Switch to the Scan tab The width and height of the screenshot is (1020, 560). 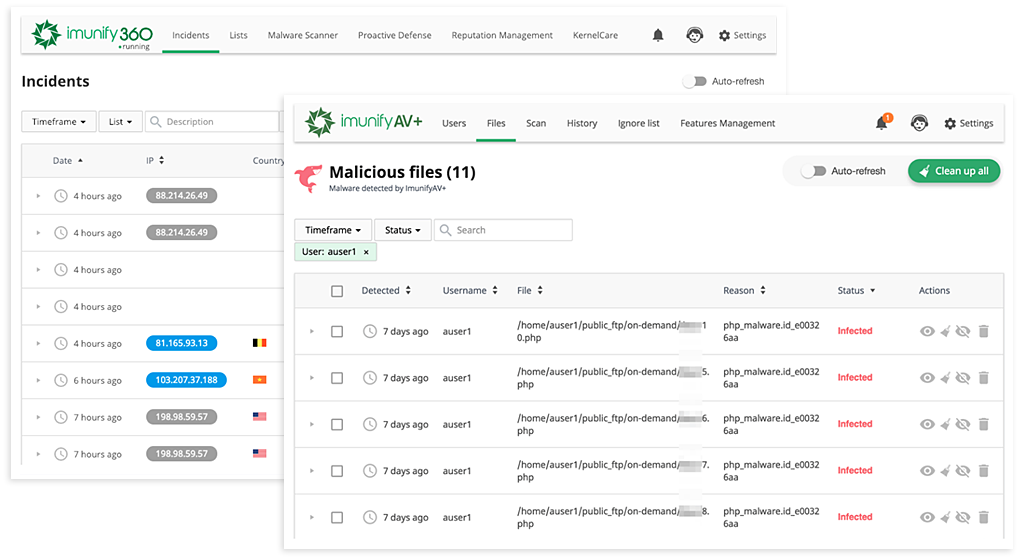coord(536,123)
